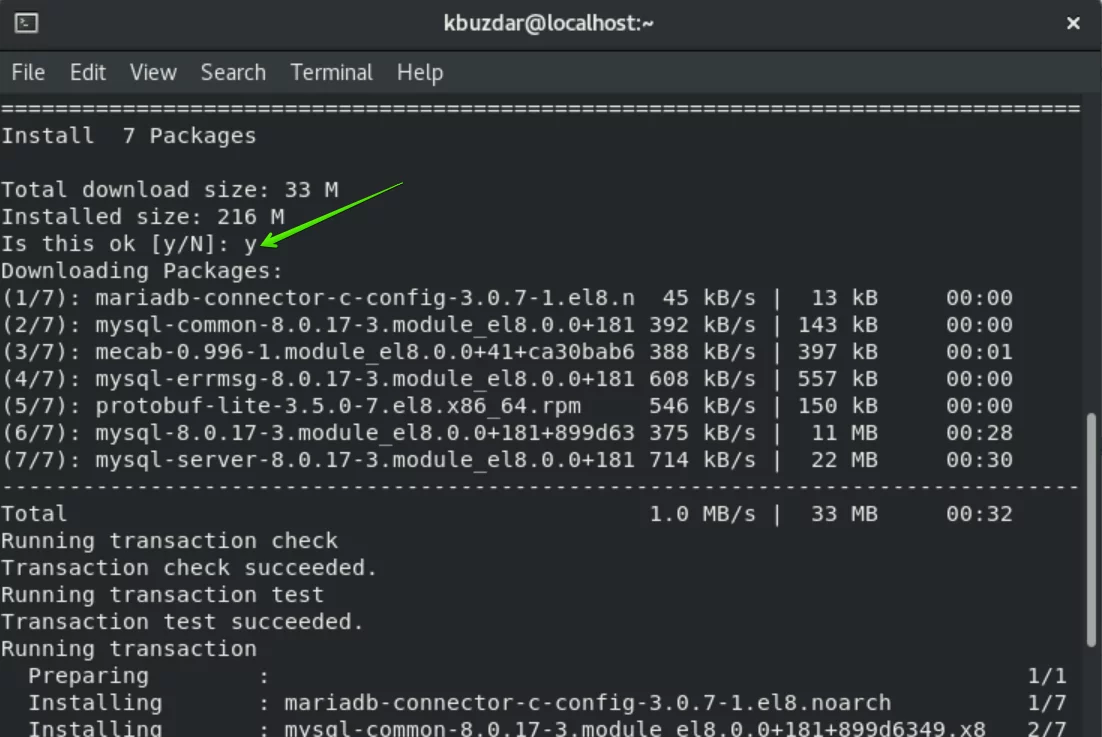This screenshot has width=1102, height=737.
Task: Click the '00:28' time value
Action: pyautogui.click(x=979, y=433)
